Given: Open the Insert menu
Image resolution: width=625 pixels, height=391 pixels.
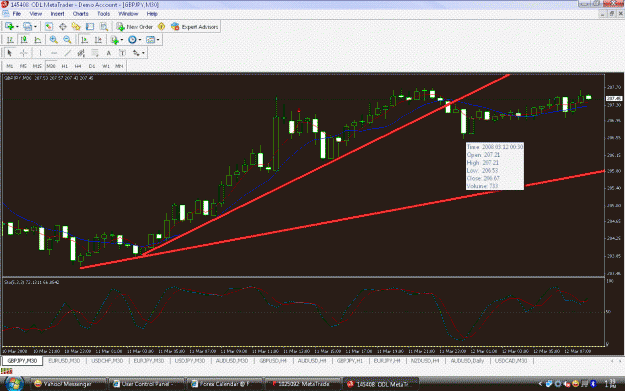Looking at the screenshot, I should pyautogui.click(x=57, y=14).
